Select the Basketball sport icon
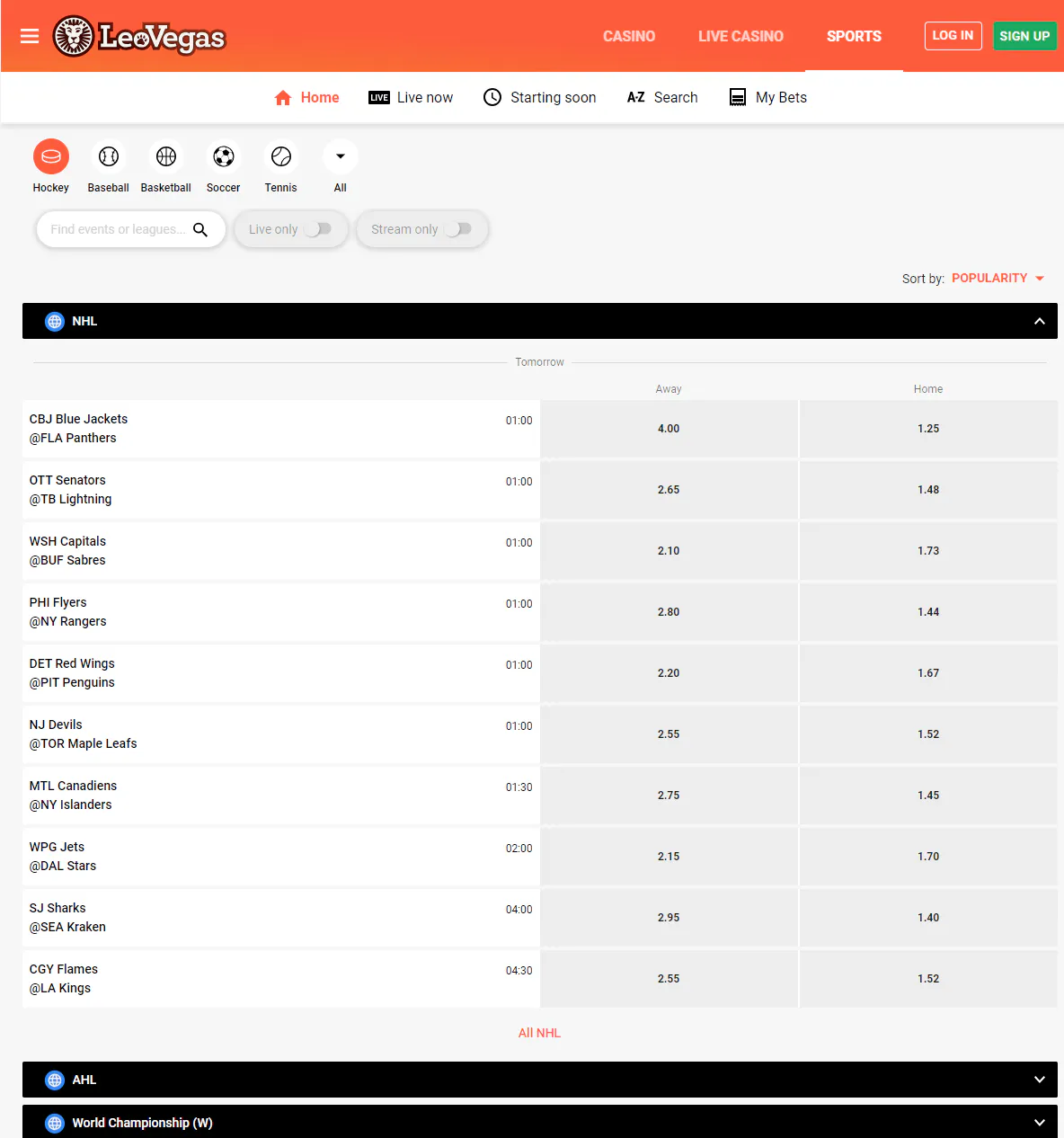 pyautogui.click(x=166, y=156)
